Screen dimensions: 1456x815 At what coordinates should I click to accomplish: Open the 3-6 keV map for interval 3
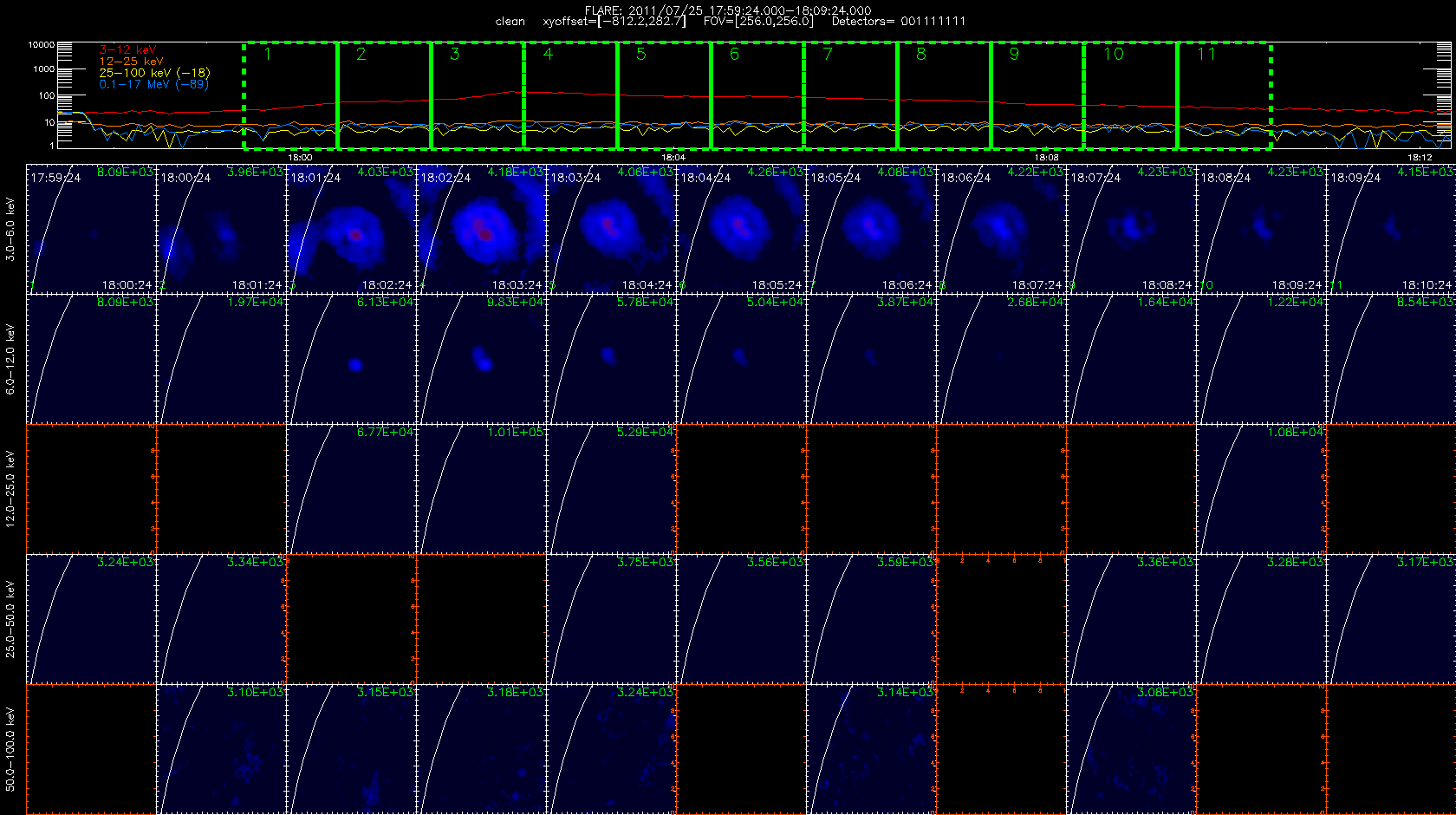click(x=351, y=229)
